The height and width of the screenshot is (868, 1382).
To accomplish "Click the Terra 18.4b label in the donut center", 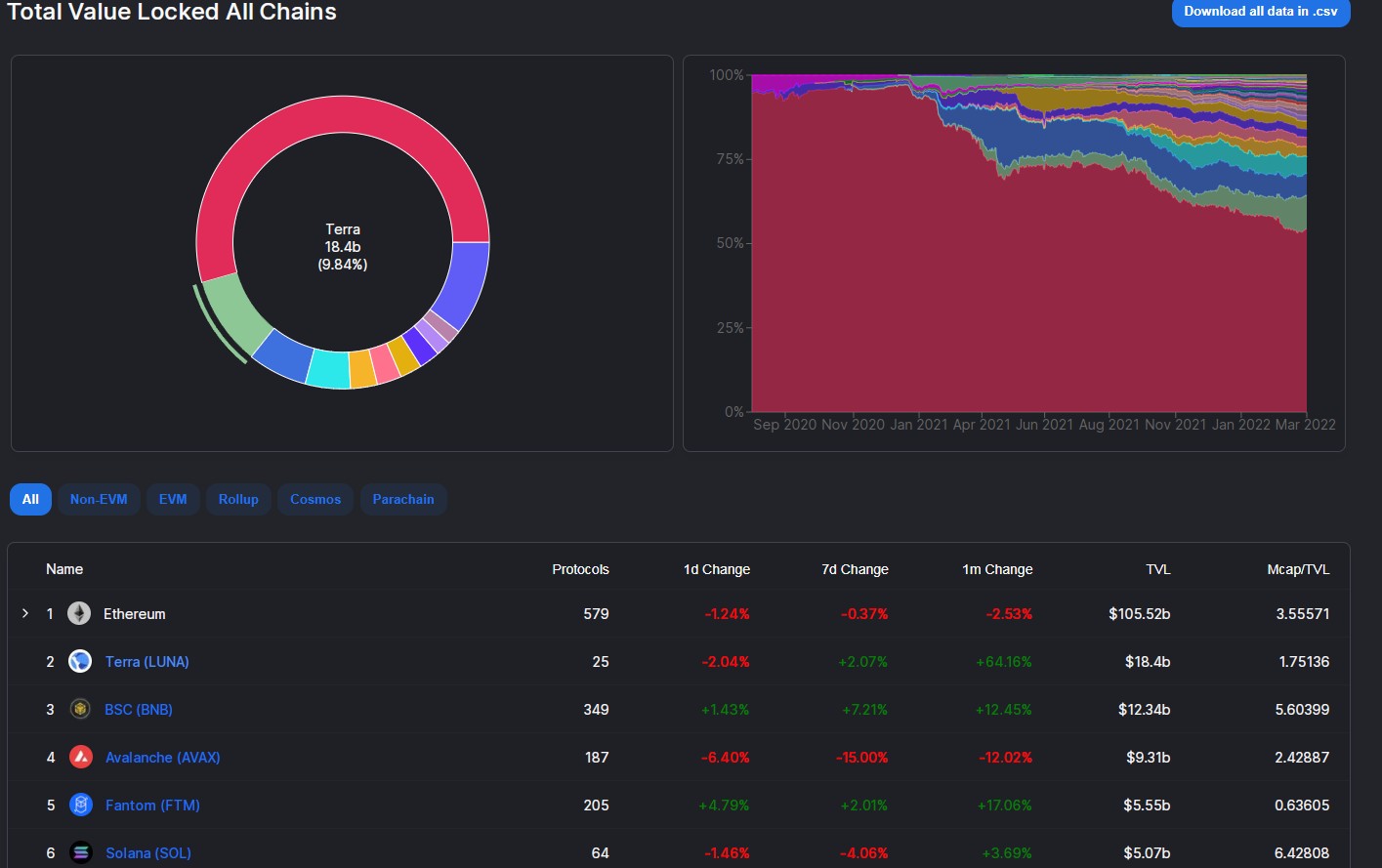I will 343,246.
